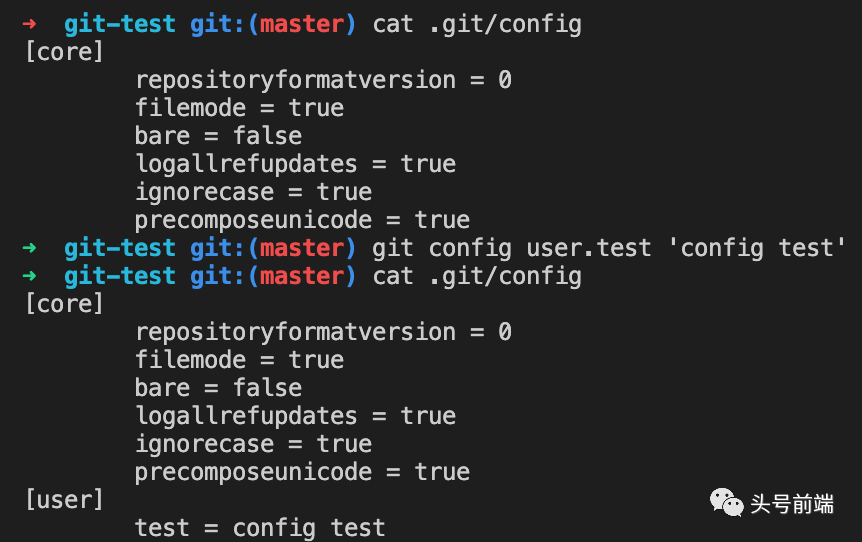Image resolution: width=862 pixels, height=542 pixels.
Task: Click the first 'bare = false' line
Action: (218, 136)
